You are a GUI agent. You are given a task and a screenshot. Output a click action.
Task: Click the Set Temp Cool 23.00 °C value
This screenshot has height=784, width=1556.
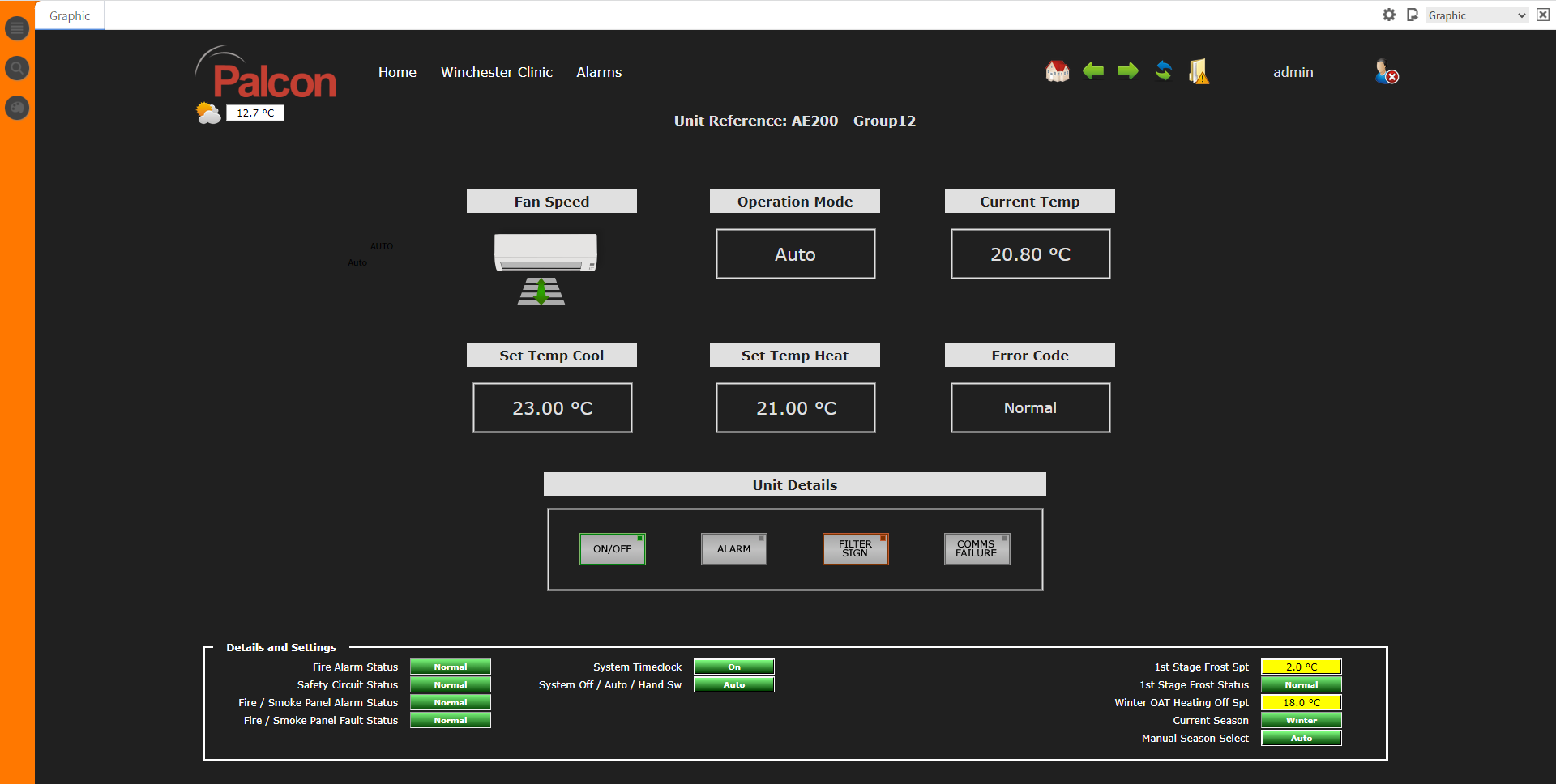coord(552,408)
